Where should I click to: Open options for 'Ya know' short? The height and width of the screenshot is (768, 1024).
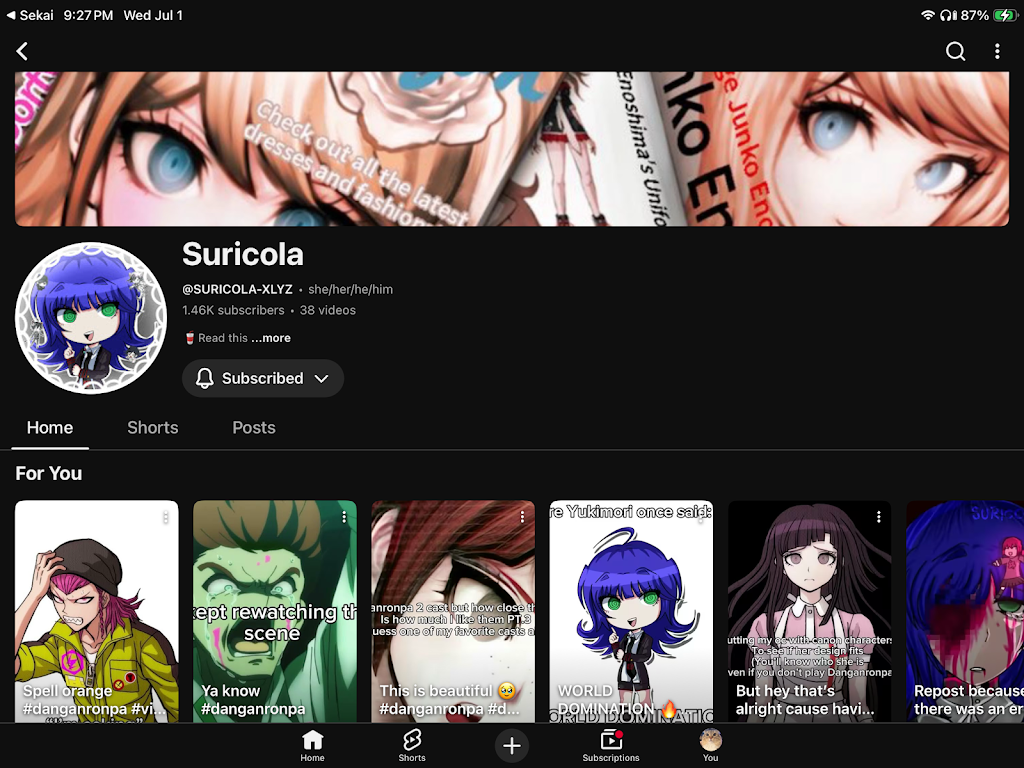(344, 517)
